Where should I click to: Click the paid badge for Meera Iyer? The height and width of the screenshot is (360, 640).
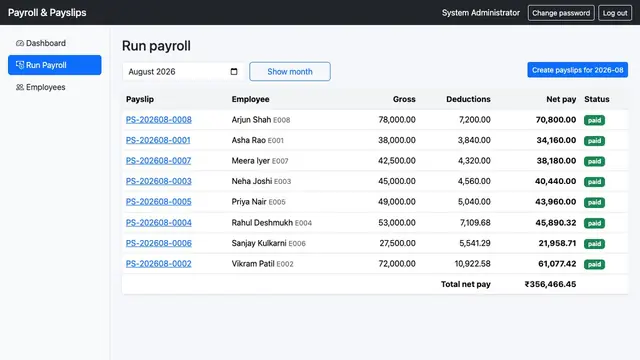point(594,161)
